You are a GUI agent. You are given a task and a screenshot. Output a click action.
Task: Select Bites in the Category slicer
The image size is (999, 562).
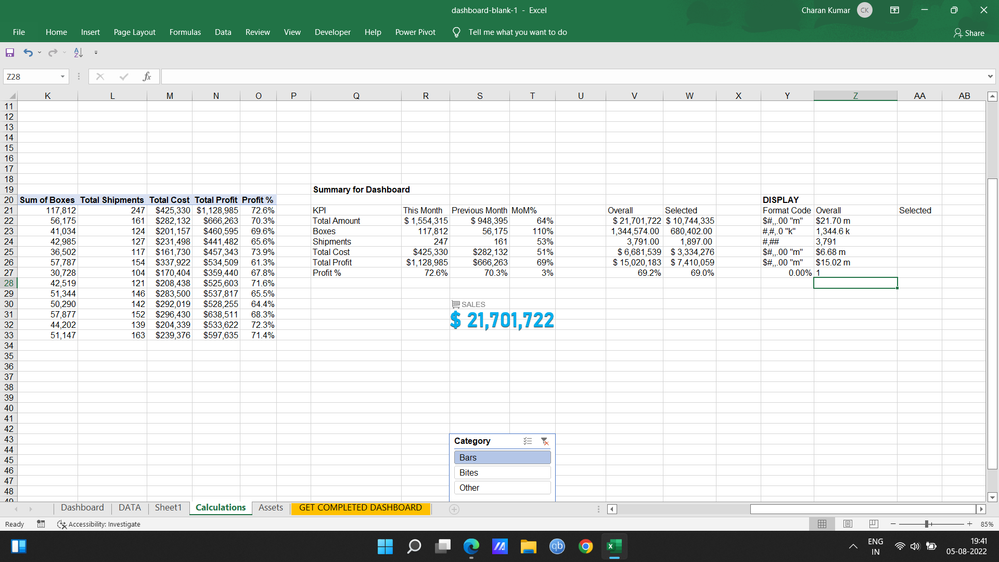502,473
